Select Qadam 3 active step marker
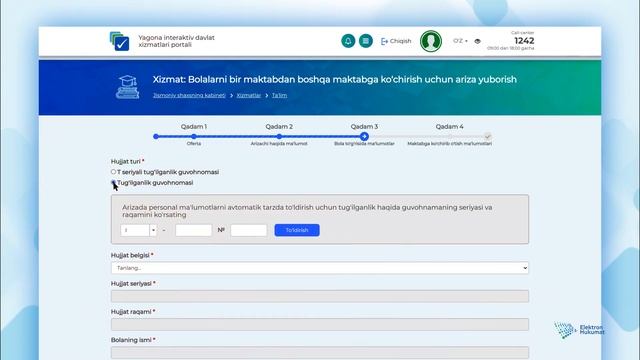Screen dimensions: 640x360 click(x=364, y=136)
